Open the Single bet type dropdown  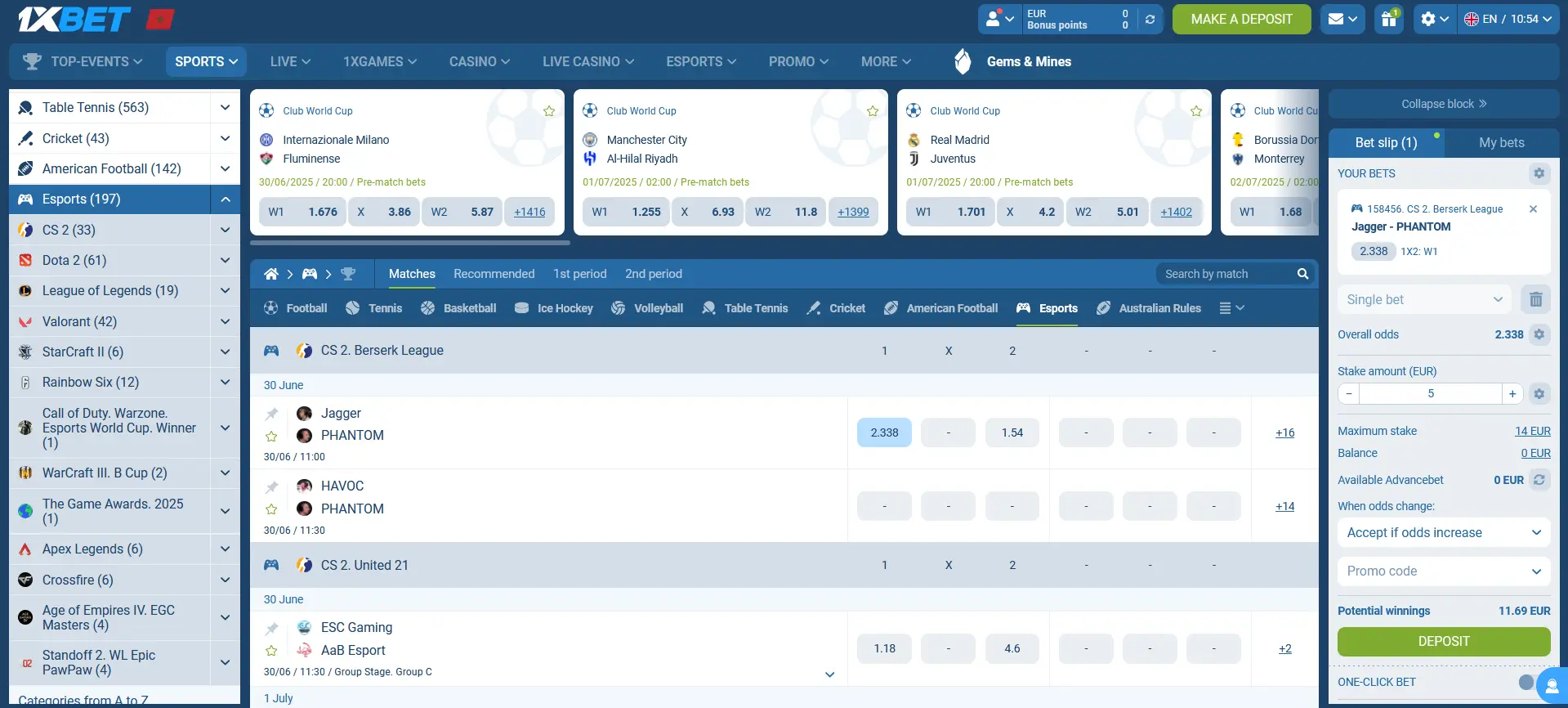[1424, 300]
